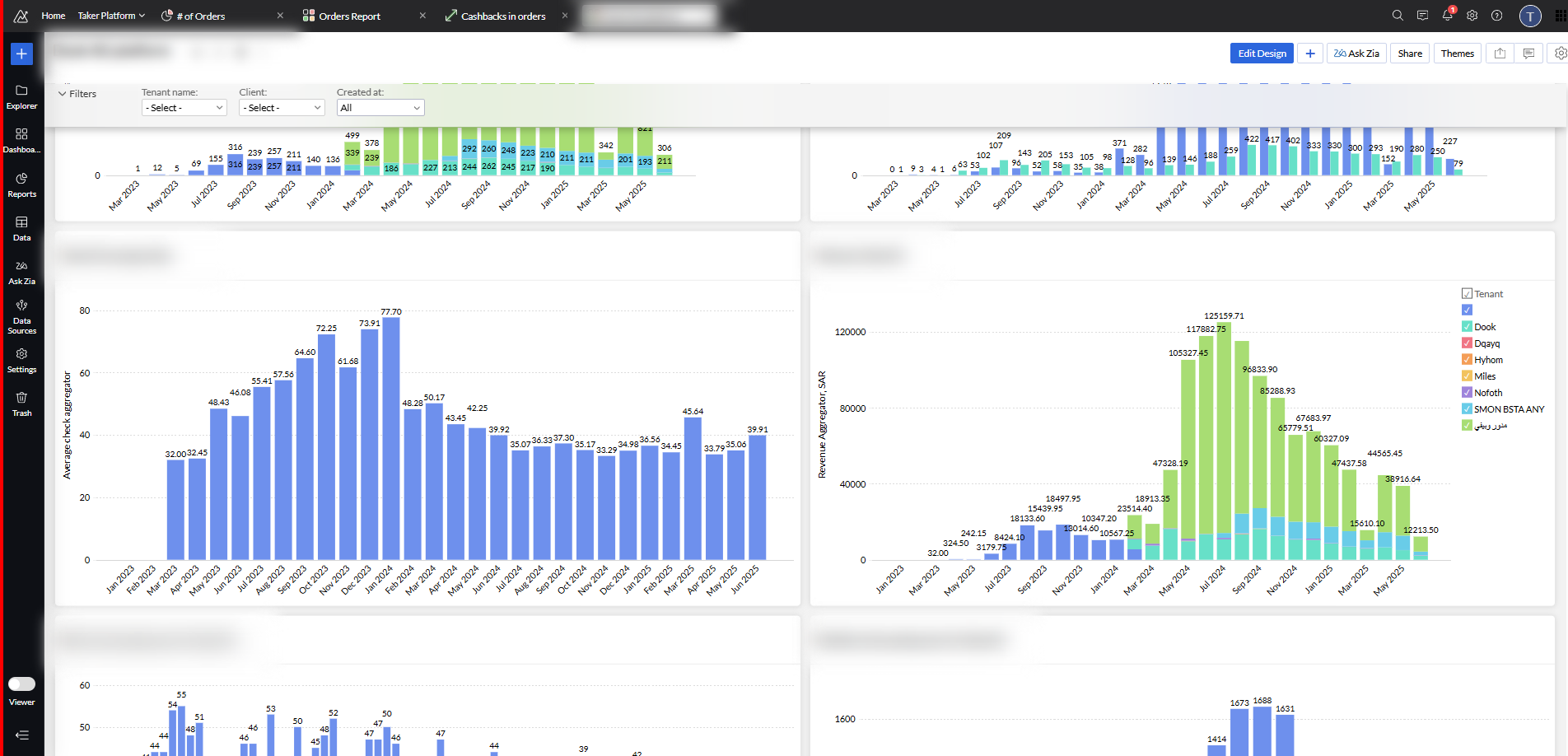Uncheck the Dook legend checkbox
Screen dimensions: 1568x756
(x=1467, y=327)
